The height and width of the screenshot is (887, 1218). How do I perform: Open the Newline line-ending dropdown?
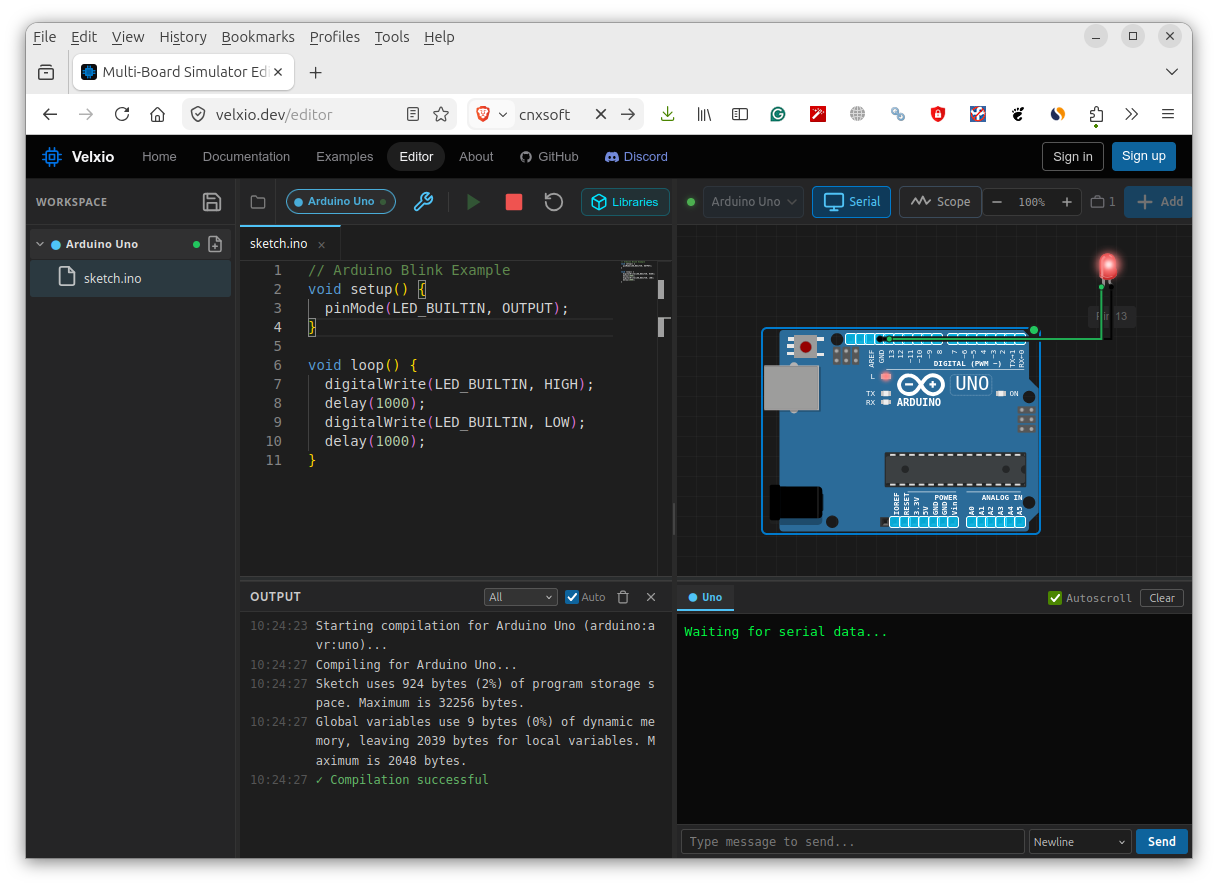pos(1079,842)
